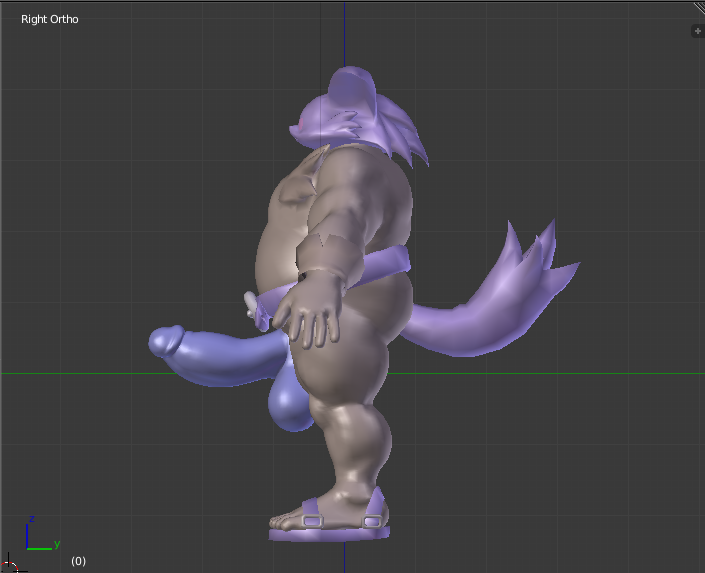The image size is (705, 573).
Task: Click the blue Z axis of mini gizmo
Action: [x=27, y=536]
